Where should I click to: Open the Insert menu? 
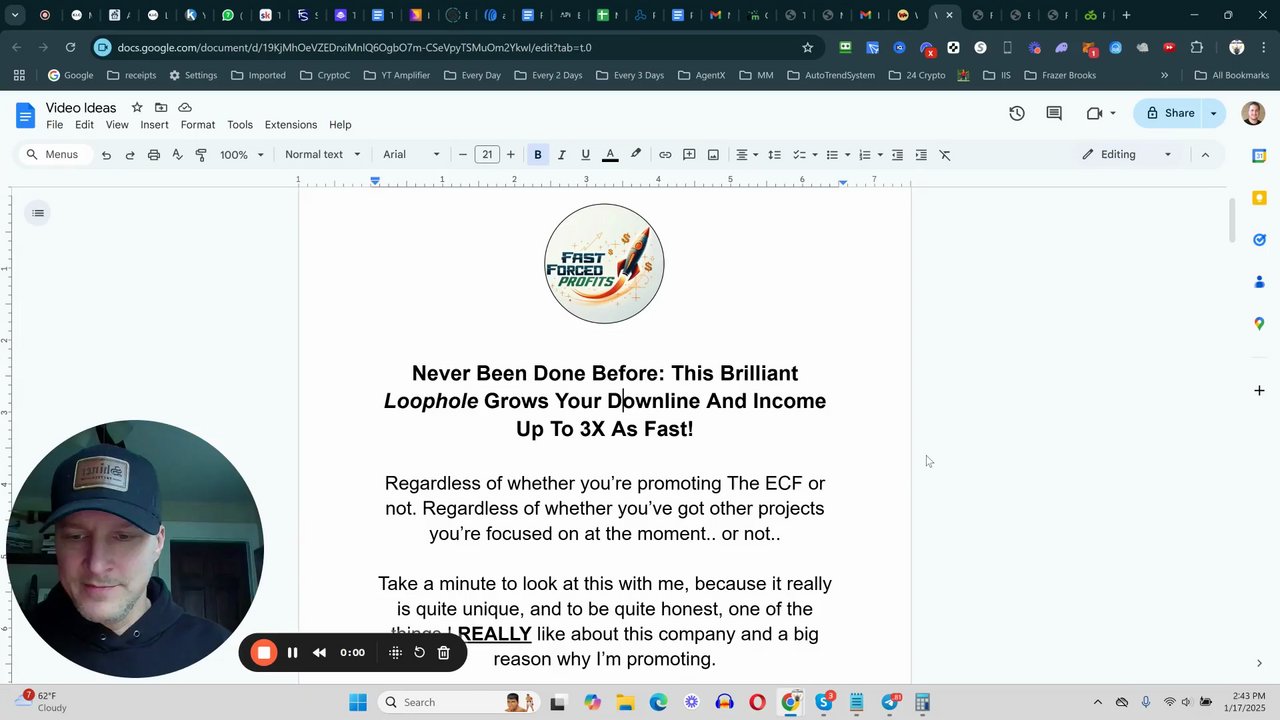point(154,125)
